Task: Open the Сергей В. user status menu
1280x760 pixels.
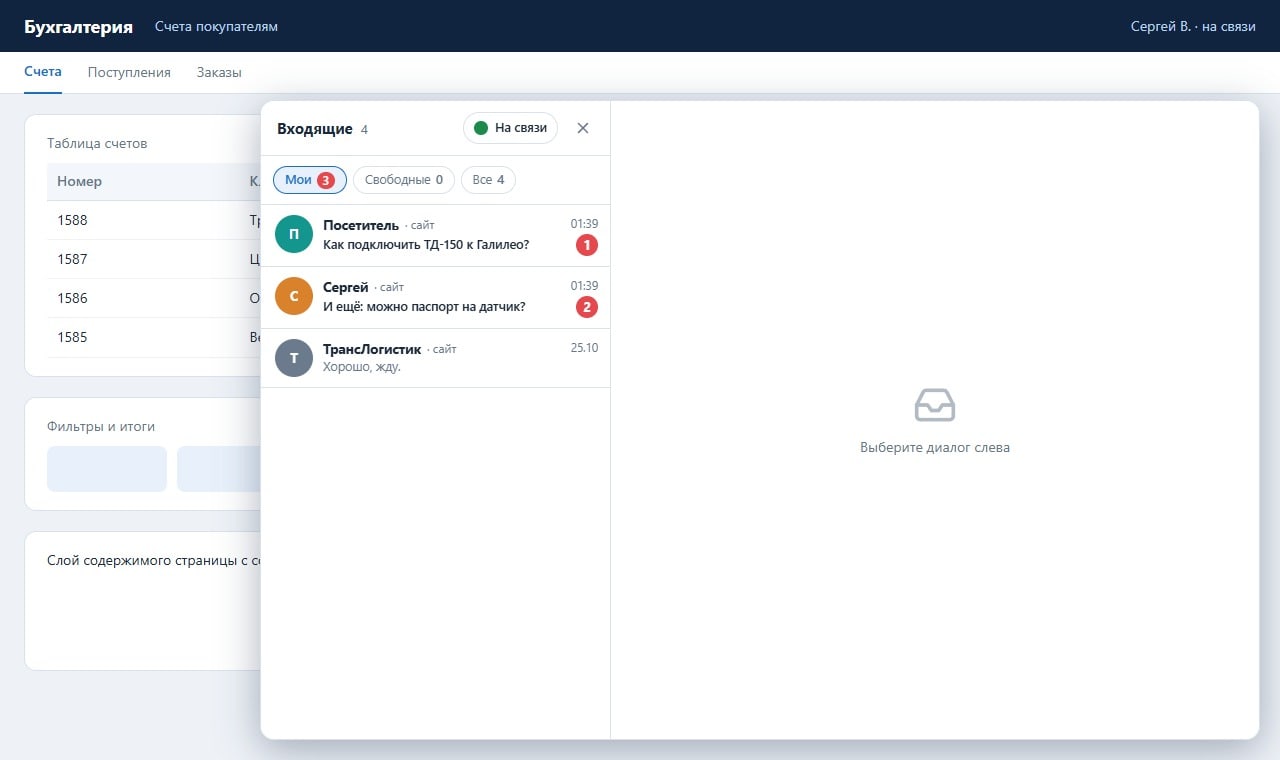Action: pos(1193,27)
